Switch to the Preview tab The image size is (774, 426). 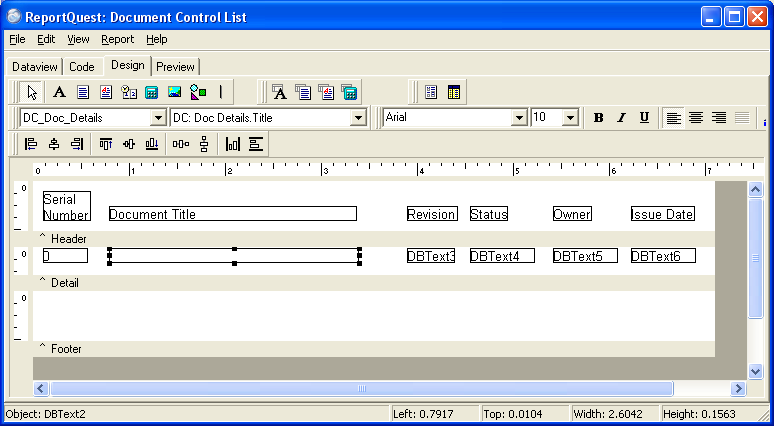point(175,67)
